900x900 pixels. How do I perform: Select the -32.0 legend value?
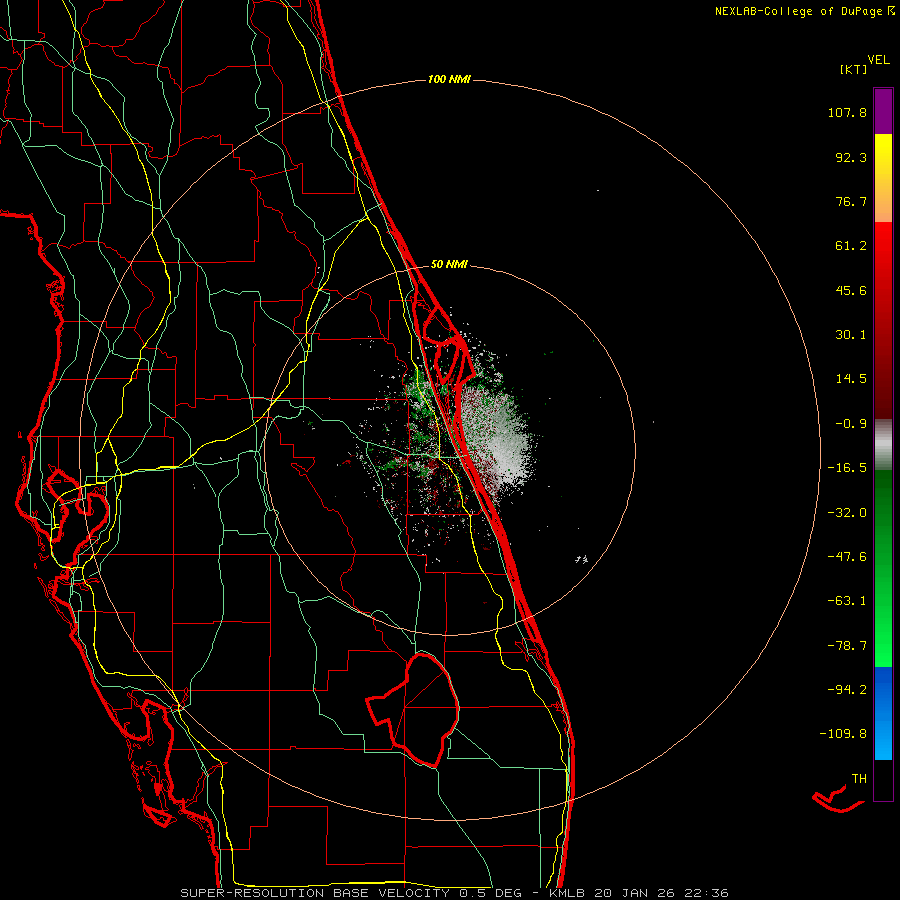point(847,513)
